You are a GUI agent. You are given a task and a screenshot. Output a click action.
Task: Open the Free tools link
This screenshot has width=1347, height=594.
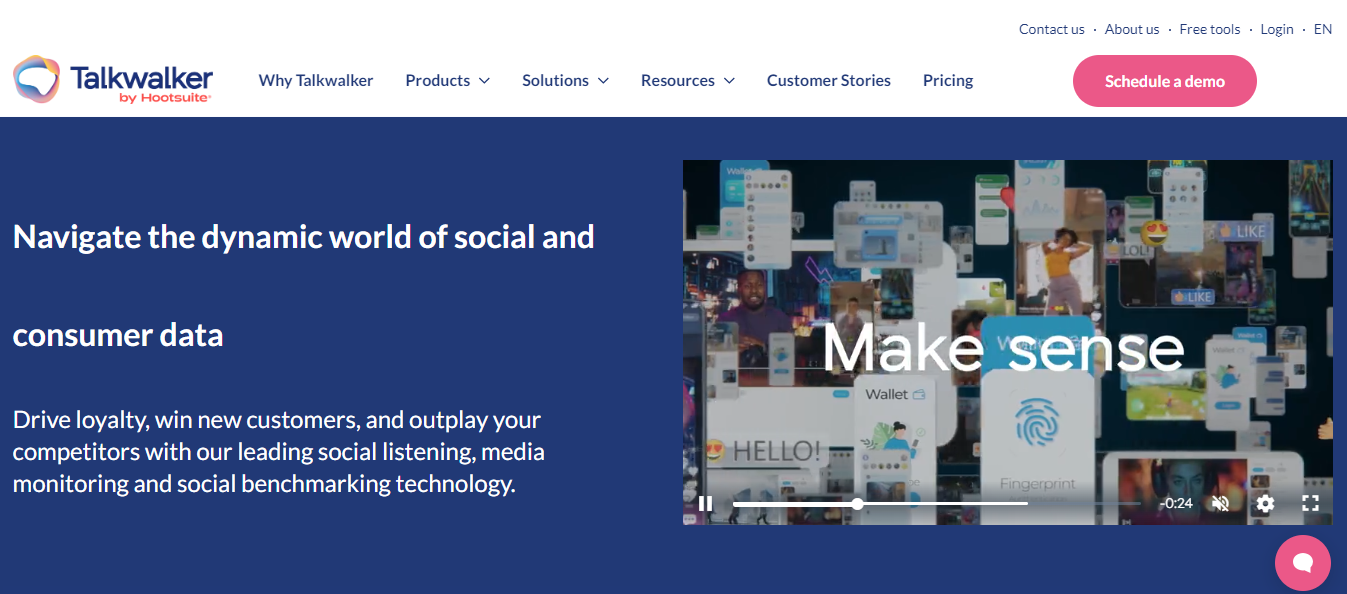click(1209, 29)
